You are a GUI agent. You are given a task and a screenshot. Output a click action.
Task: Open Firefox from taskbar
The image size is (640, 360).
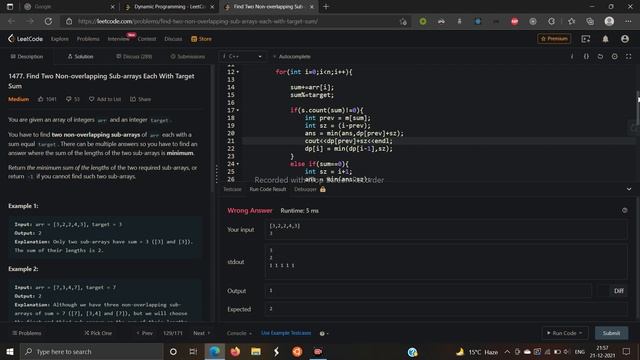point(235,351)
